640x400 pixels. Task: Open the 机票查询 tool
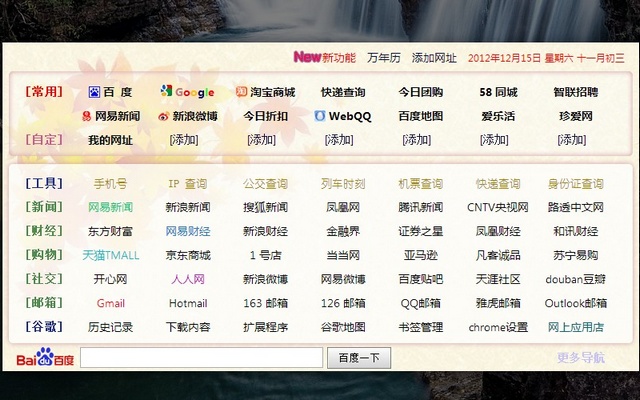click(x=420, y=184)
